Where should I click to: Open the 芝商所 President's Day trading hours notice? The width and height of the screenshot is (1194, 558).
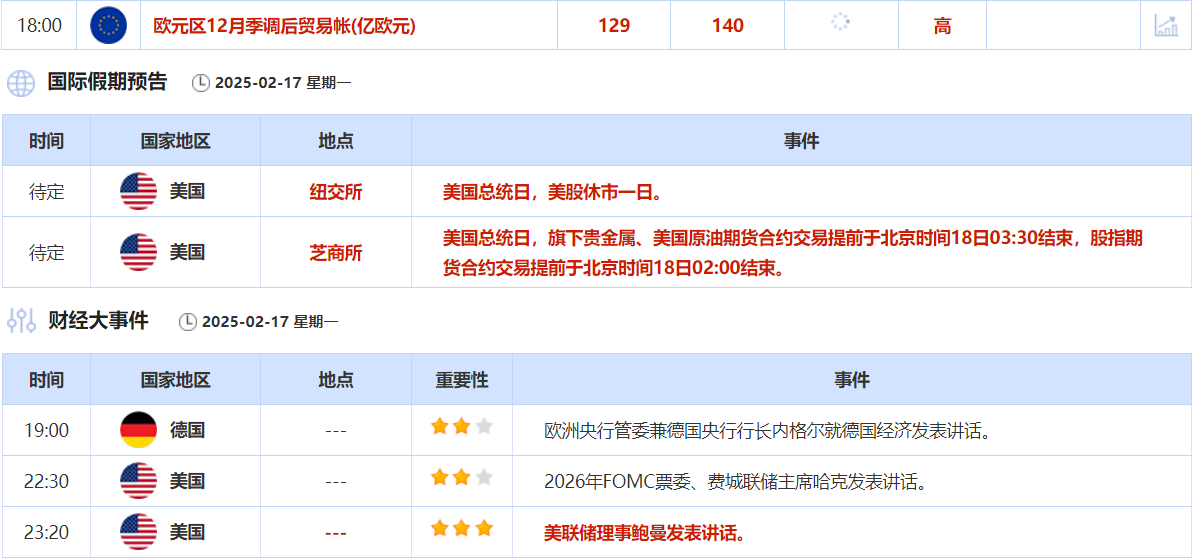tap(793, 253)
